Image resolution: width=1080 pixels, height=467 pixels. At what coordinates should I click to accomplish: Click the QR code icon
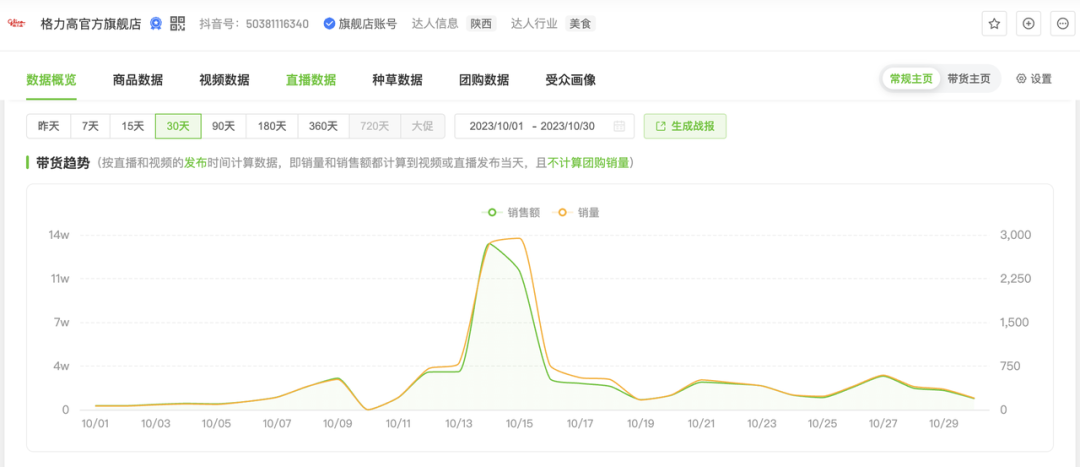pyautogui.click(x=178, y=23)
